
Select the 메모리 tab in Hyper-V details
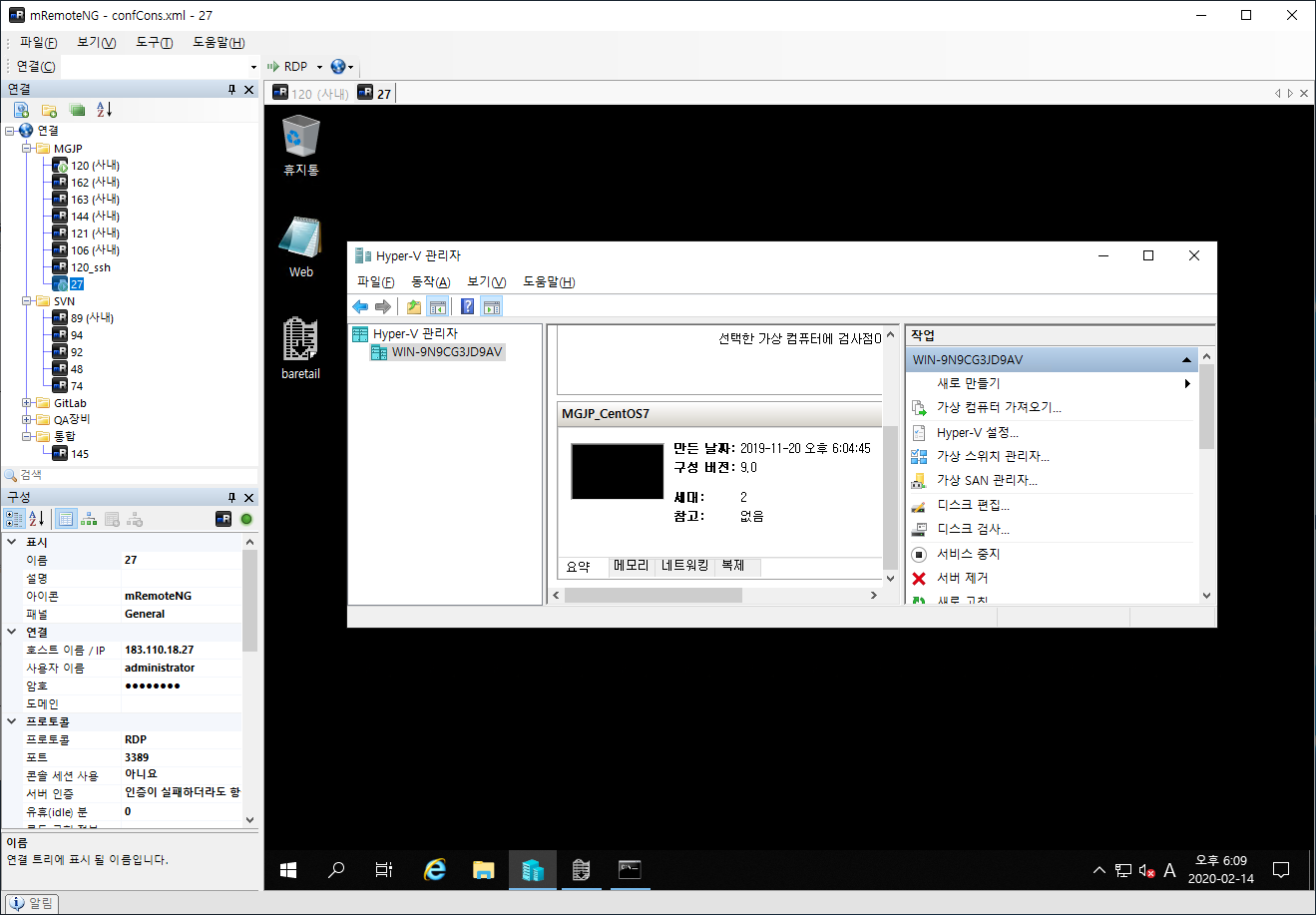click(x=631, y=566)
